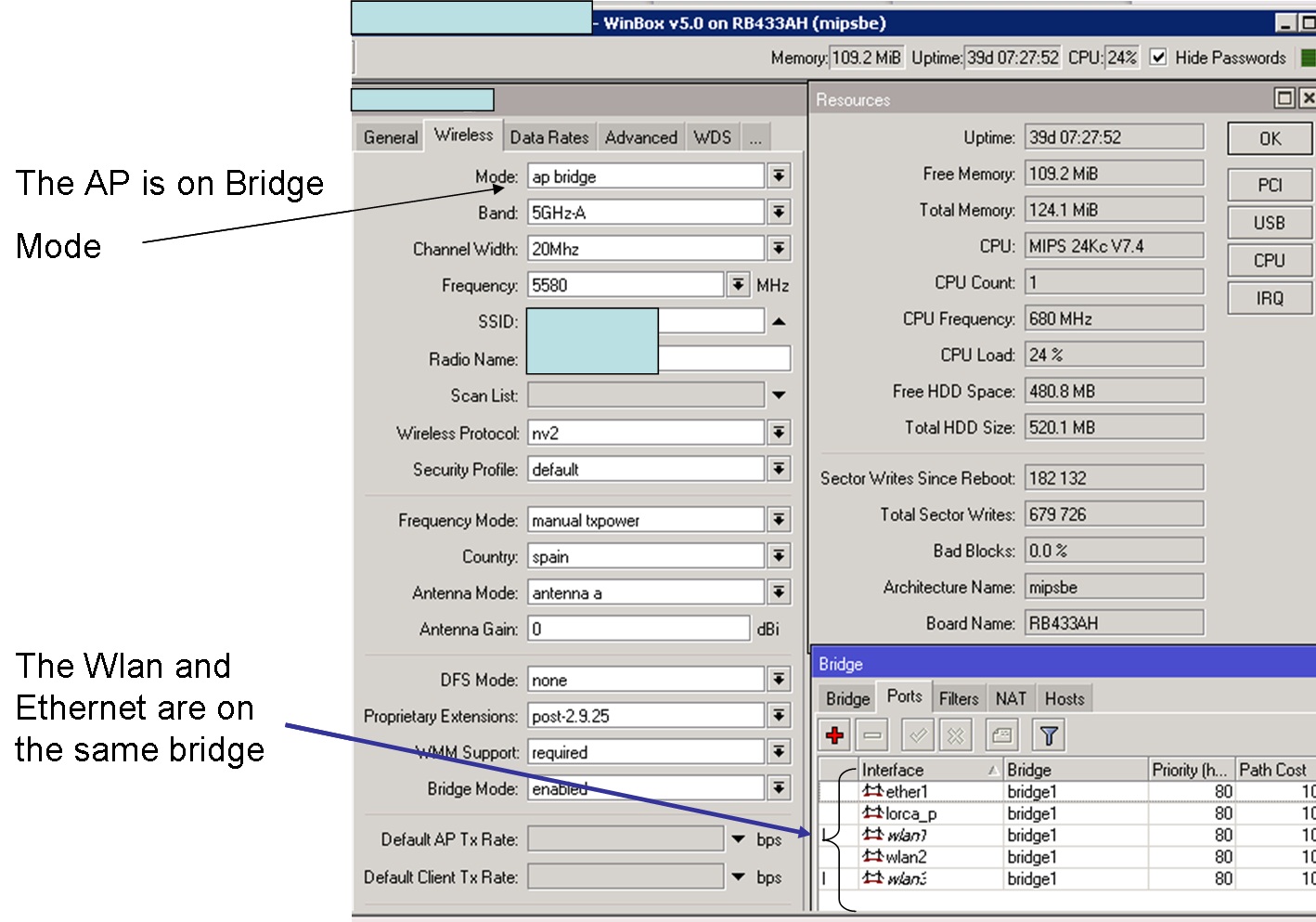Open the Filter funnel icon in Bridge toolbar
This screenshot has height=922, width=1316.
(1049, 735)
